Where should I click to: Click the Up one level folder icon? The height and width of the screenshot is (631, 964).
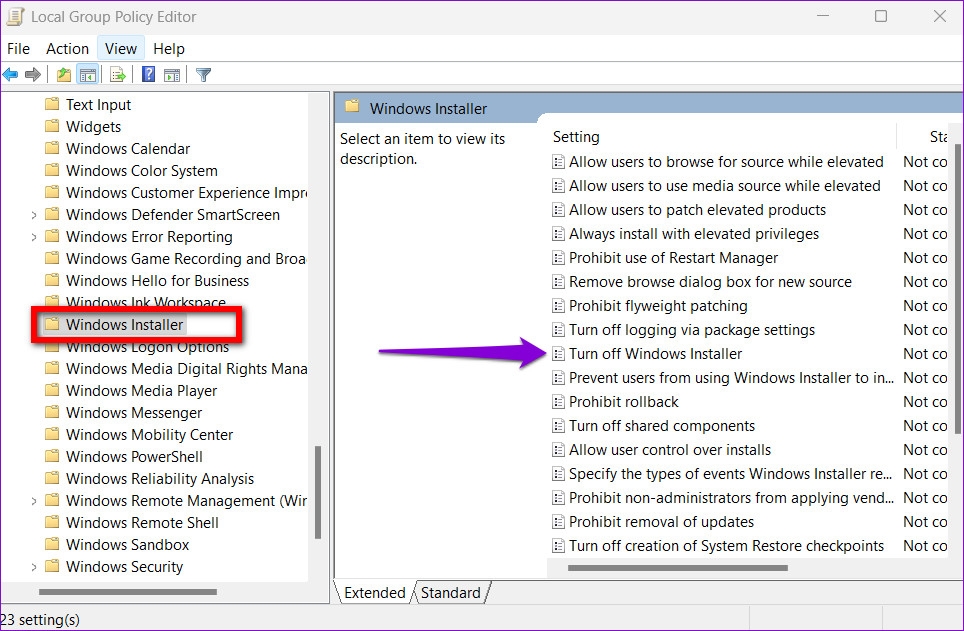[x=63, y=75]
